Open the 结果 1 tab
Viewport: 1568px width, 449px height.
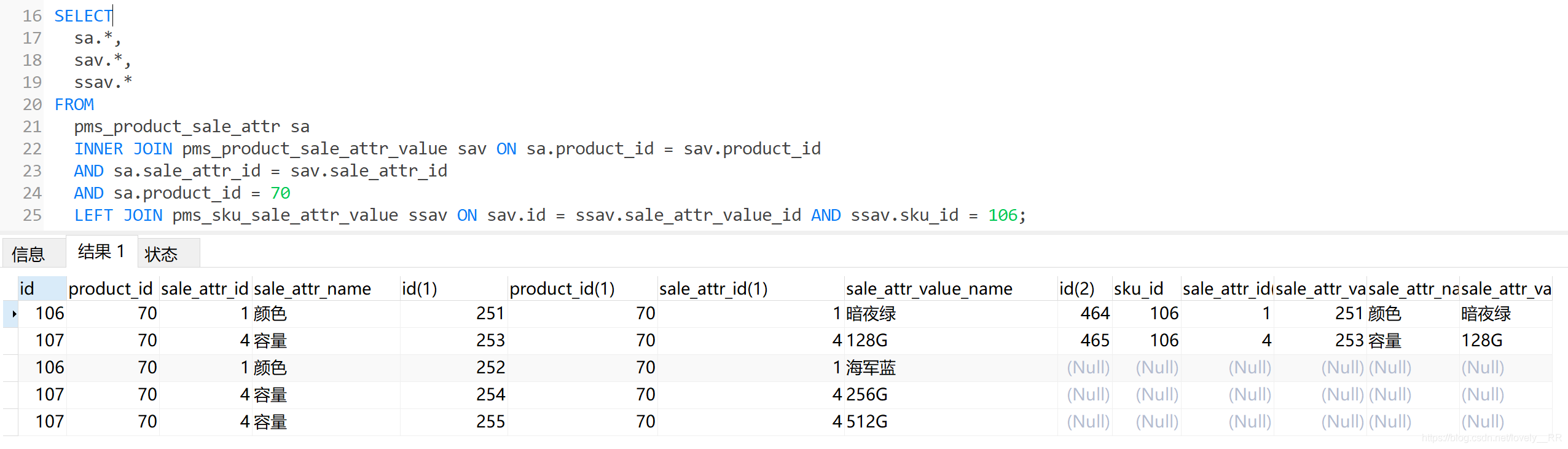click(x=101, y=252)
